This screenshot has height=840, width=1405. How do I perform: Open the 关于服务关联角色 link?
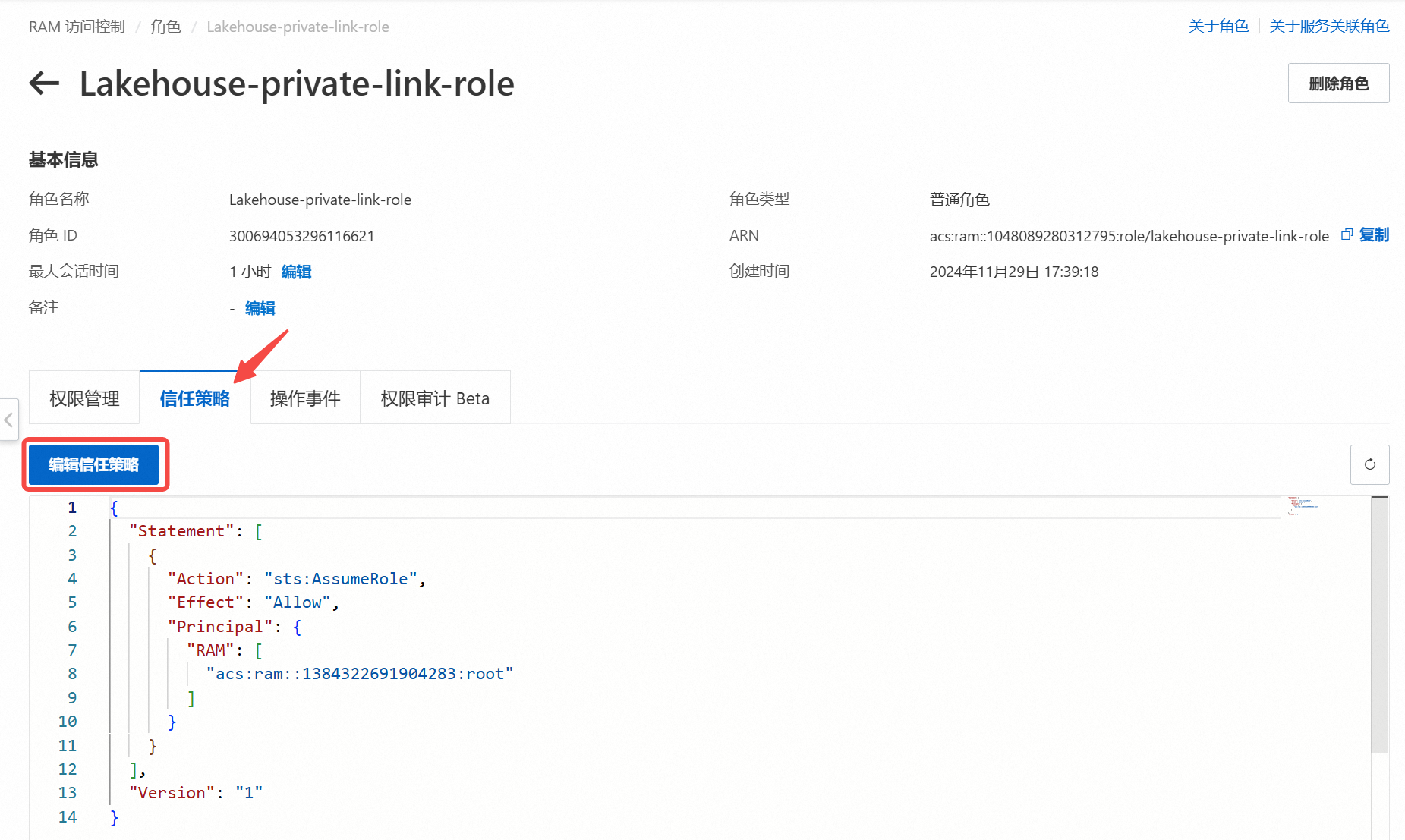[x=1329, y=27]
